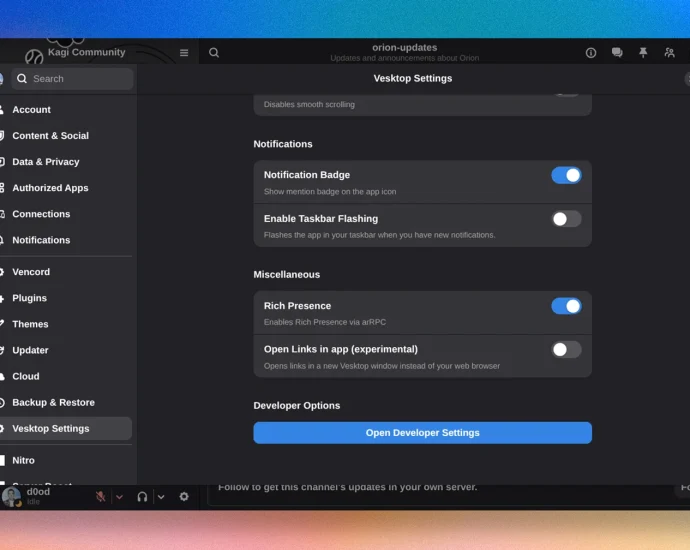The image size is (690, 550).
Task: Open the threads chat bubble icon
Action: [x=617, y=53]
